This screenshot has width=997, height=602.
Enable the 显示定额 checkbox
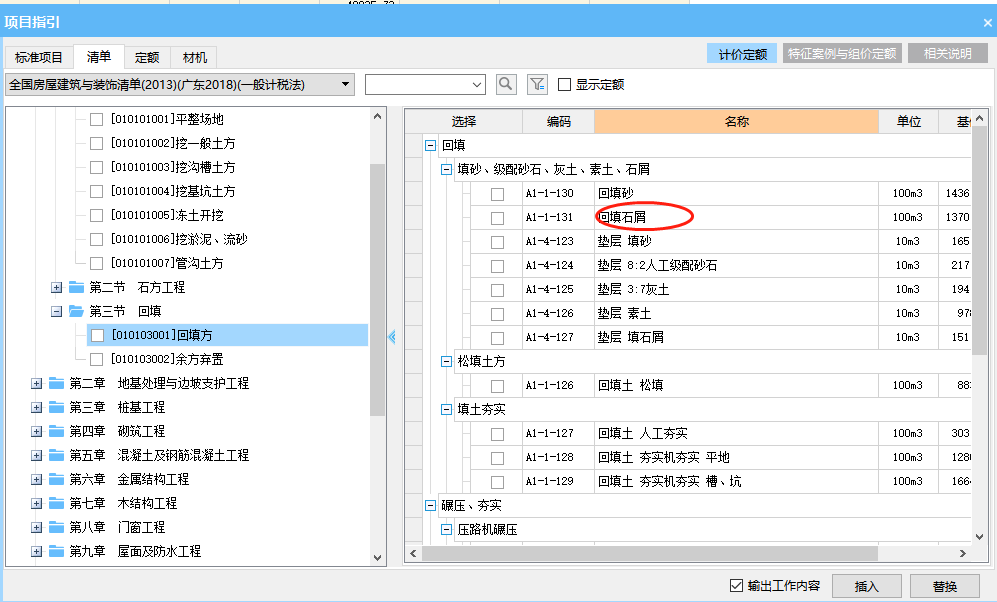[564, 85]
